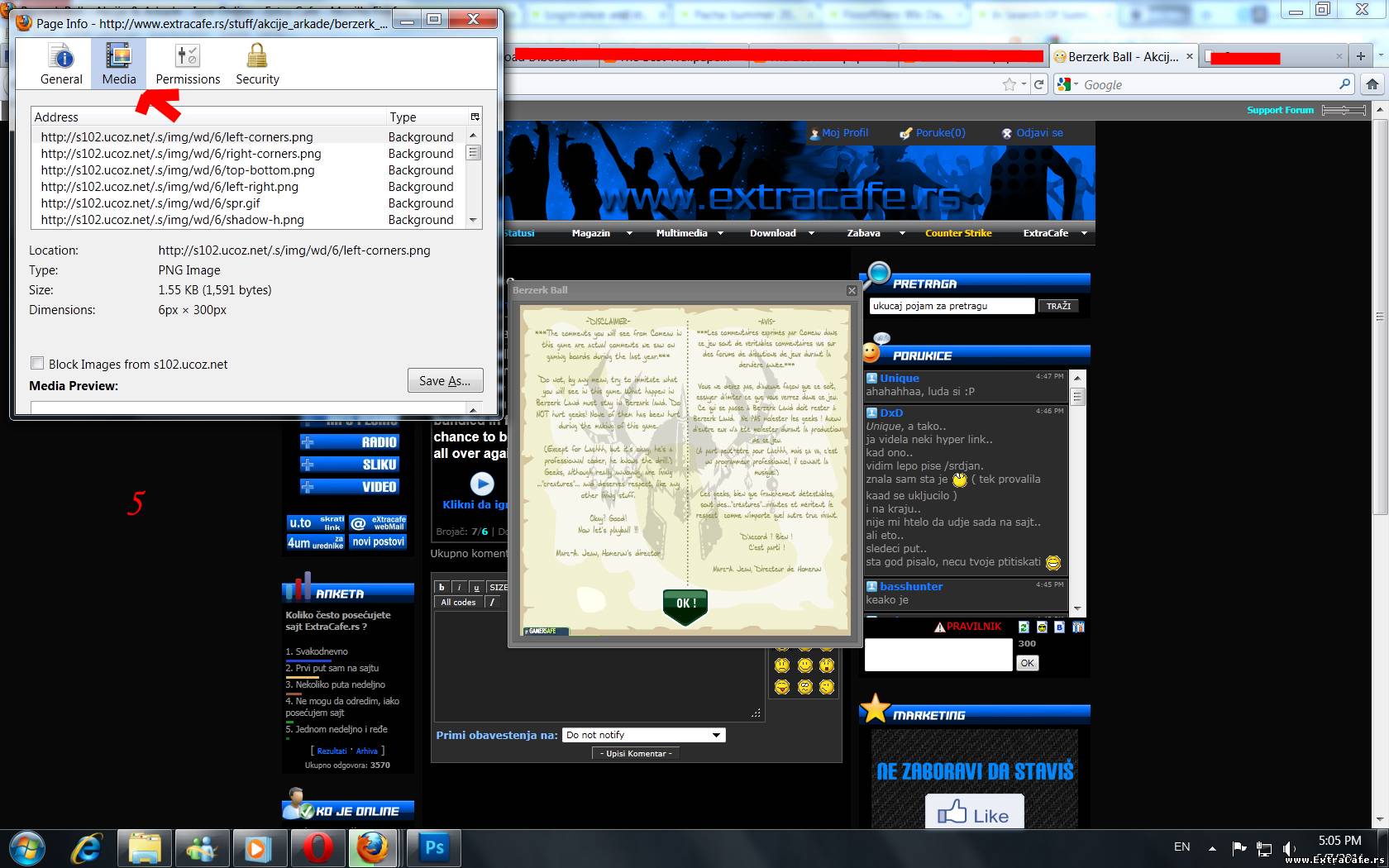Click the search magnifier icon in Firefox
The image size is (1389, 868).
(x=1344, y=84)
